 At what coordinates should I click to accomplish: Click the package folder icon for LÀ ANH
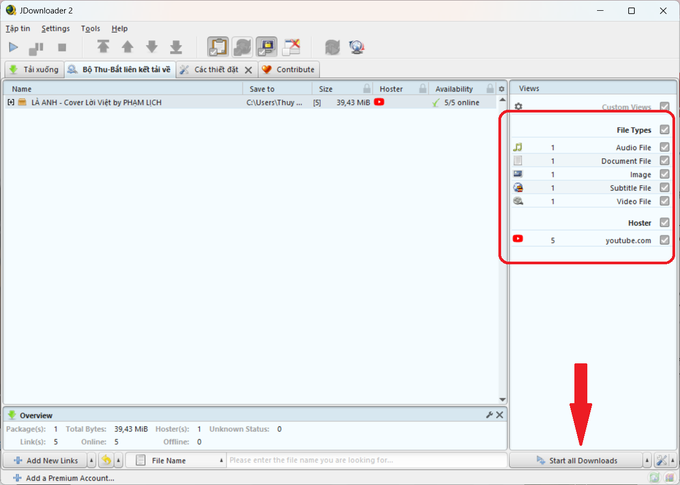click(22, 102)
